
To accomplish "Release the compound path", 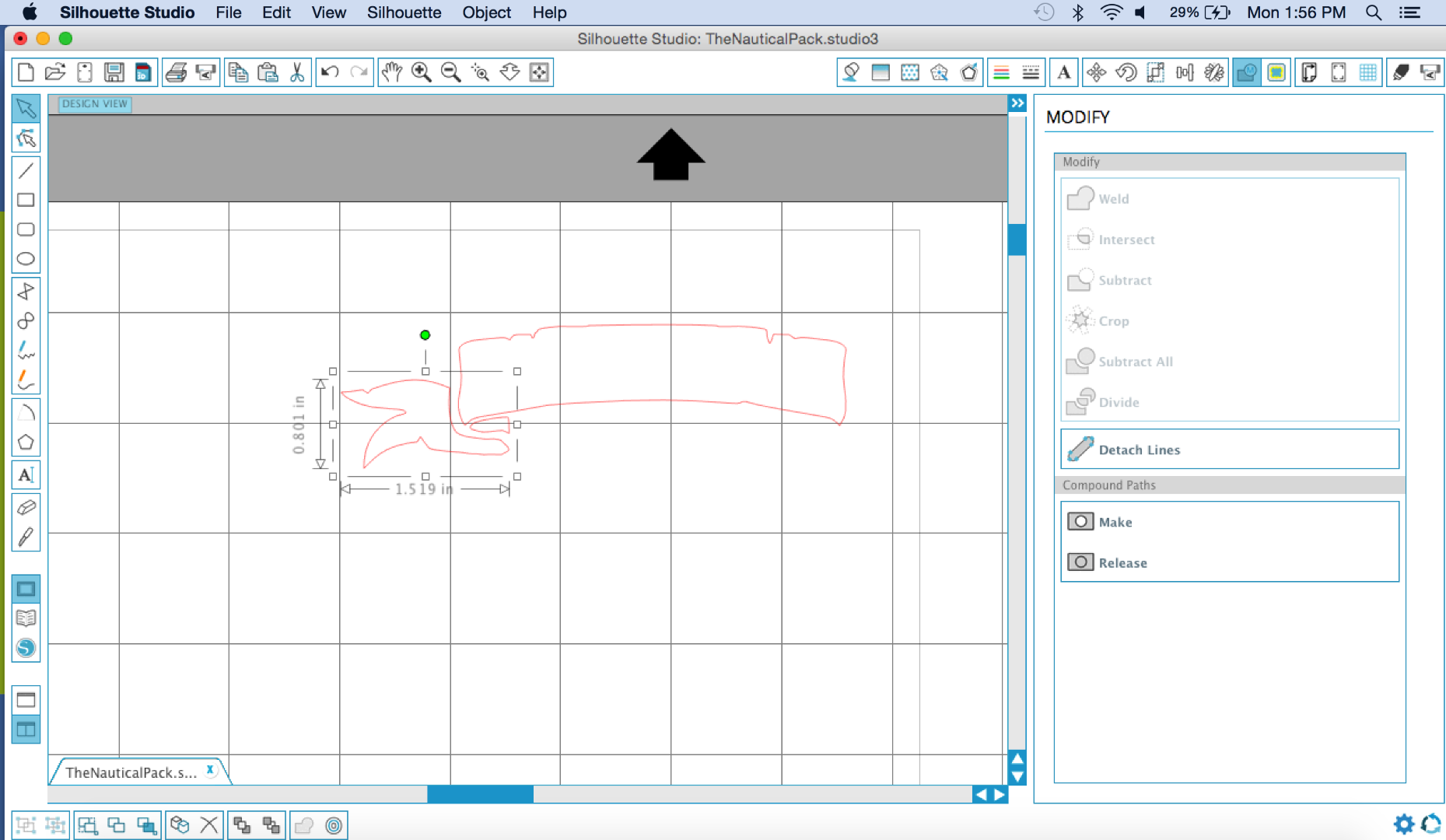I will 1230,562.
